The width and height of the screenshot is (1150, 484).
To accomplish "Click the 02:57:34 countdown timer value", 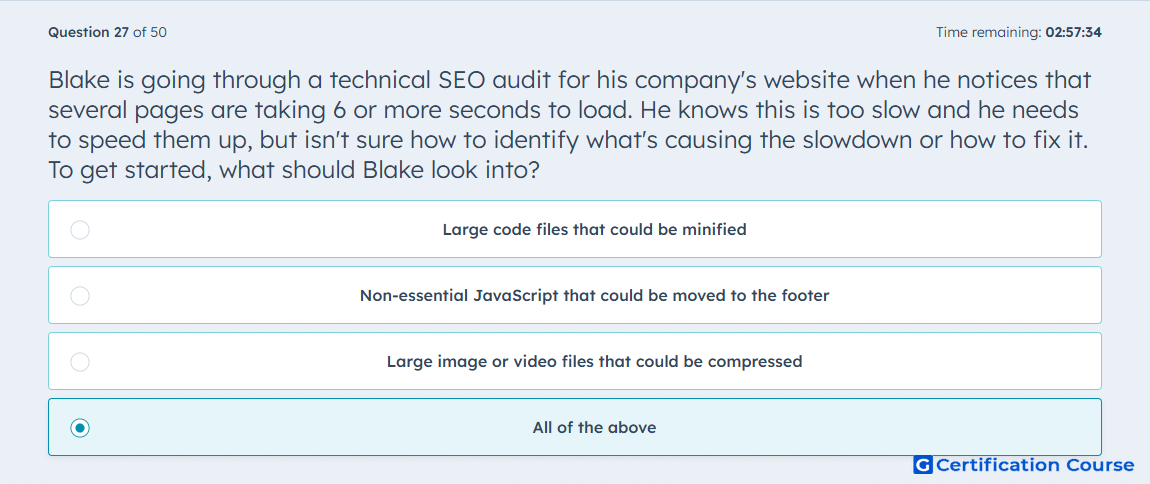I will click(x=1073, y=33).
